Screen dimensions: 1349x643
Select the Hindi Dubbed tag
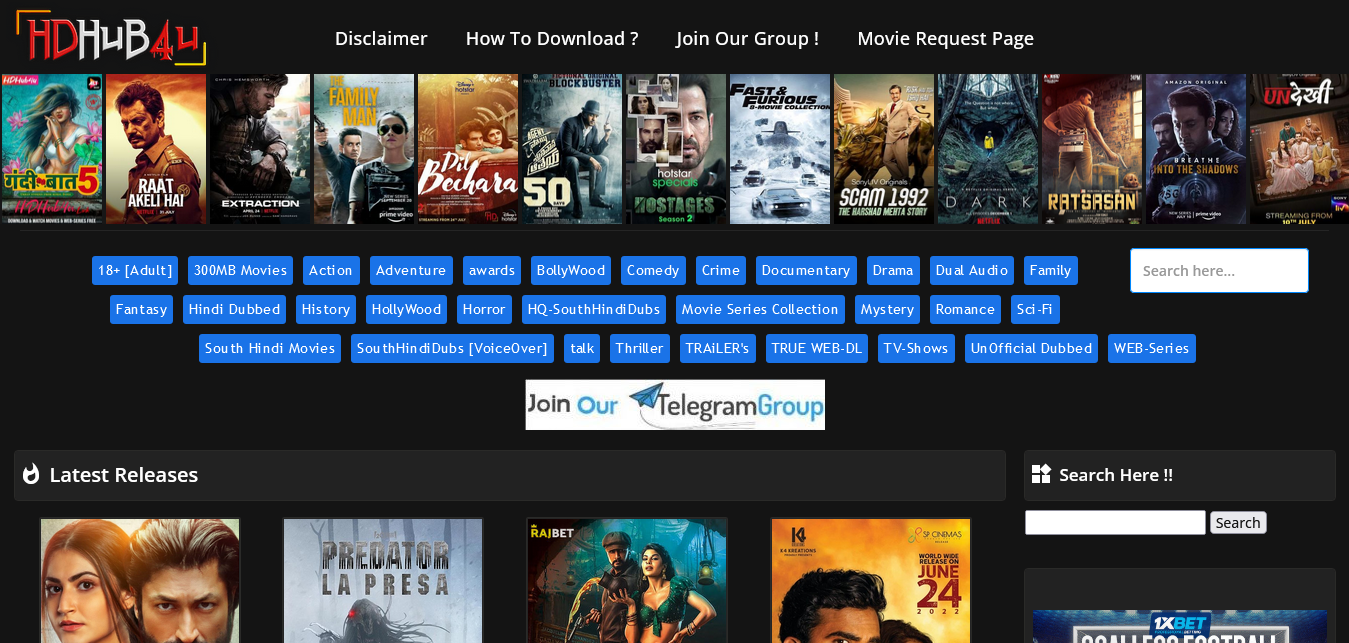click(x=234, y=309)
